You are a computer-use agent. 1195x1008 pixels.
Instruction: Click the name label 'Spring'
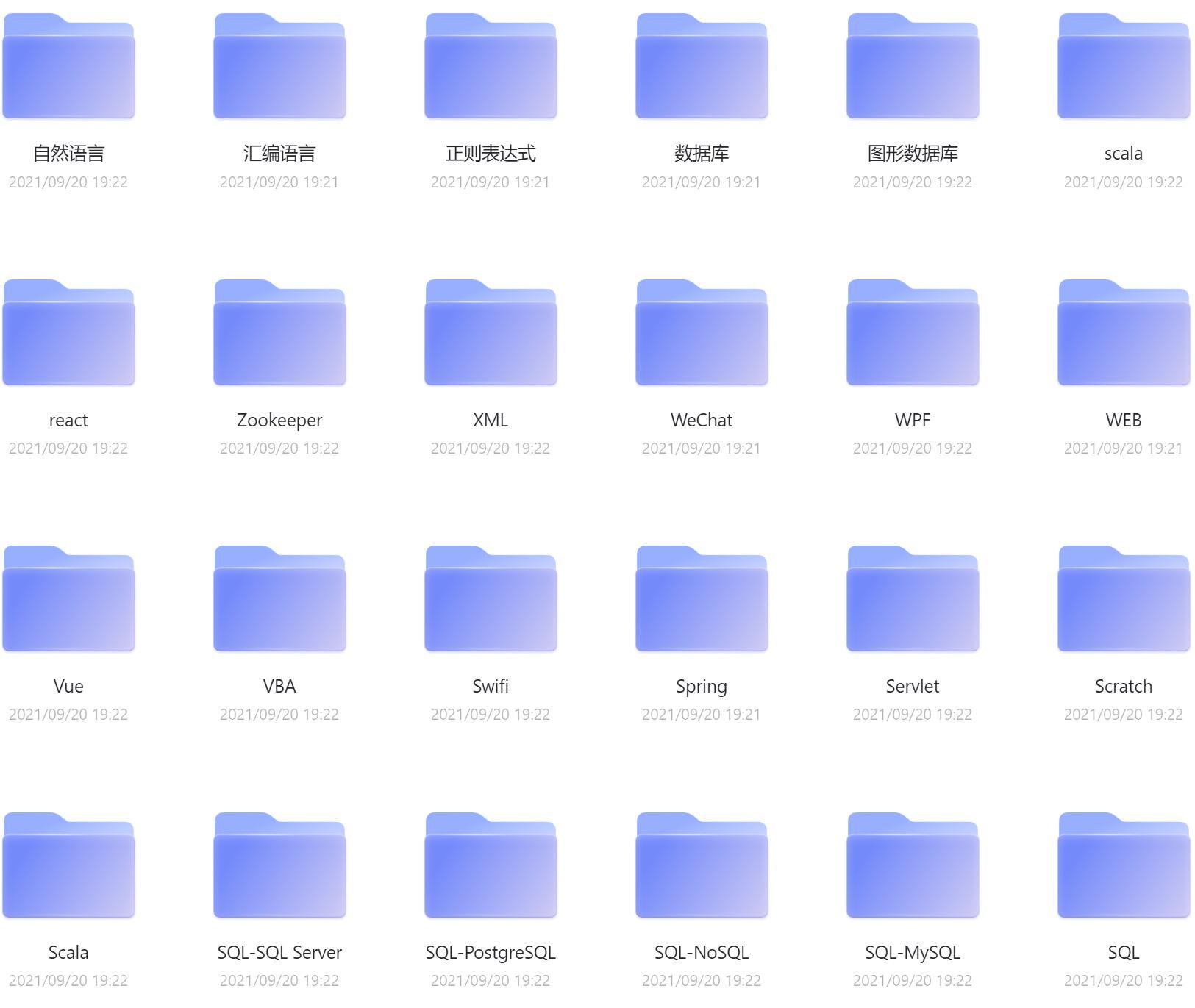pos(702,687)
